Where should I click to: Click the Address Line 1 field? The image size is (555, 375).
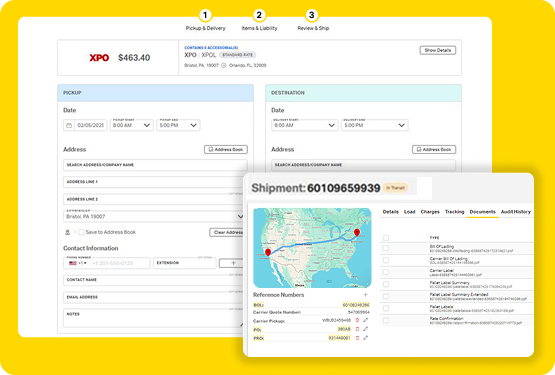click(x=154, y=182)
